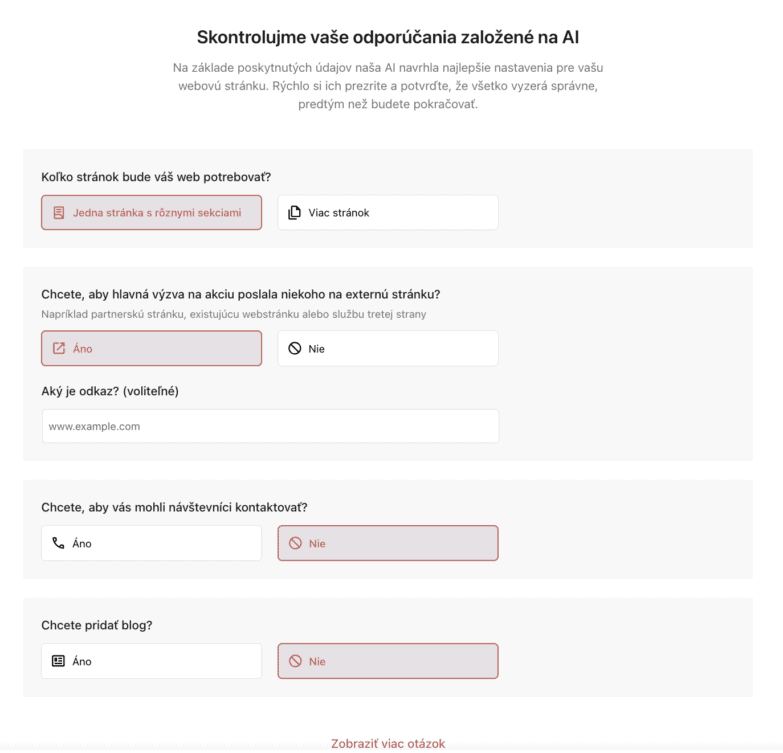Focus the www.example.com link input field
Screen dimensions: 783x753
270,426
